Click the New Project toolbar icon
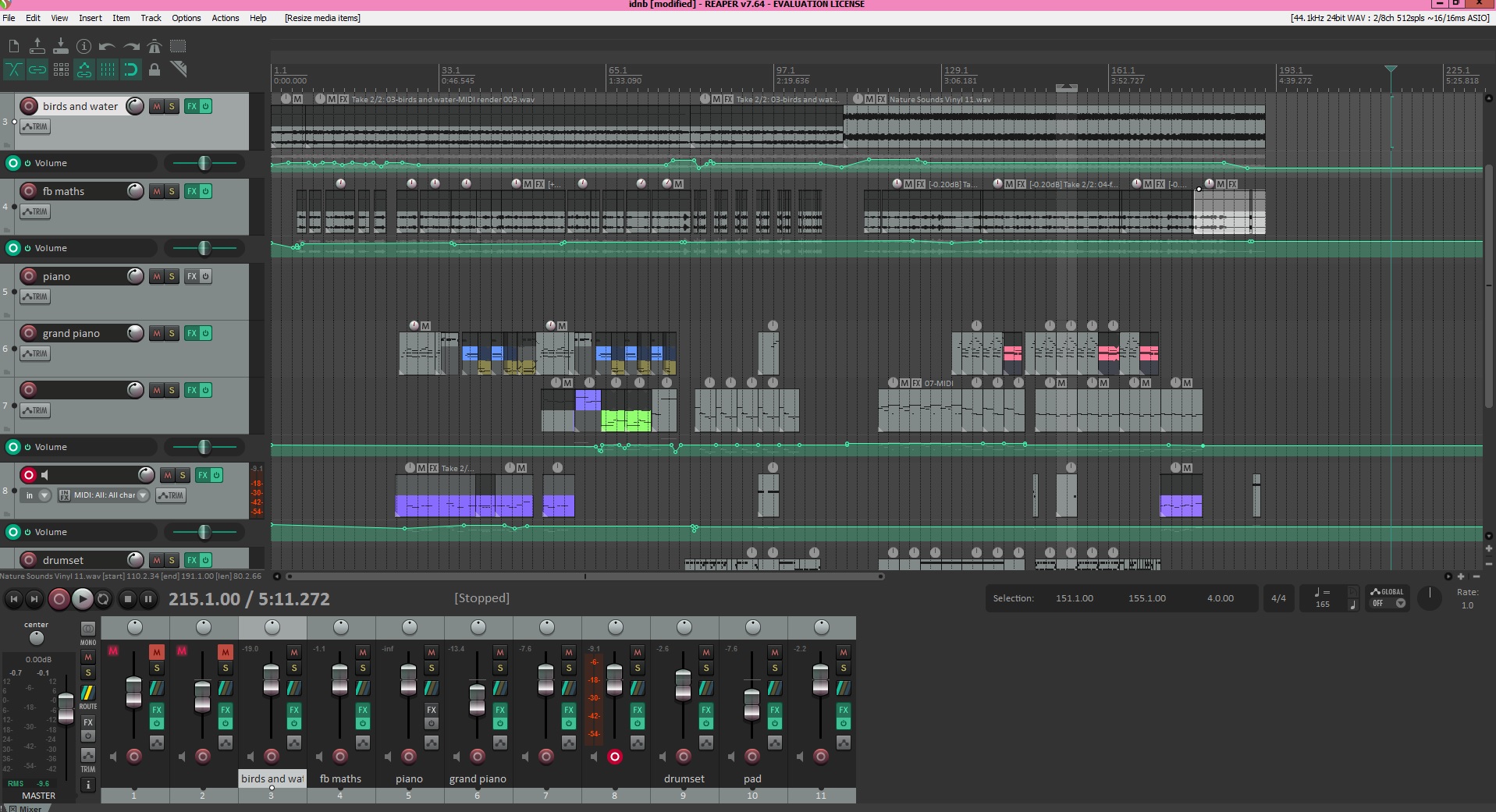 point(14,46)
